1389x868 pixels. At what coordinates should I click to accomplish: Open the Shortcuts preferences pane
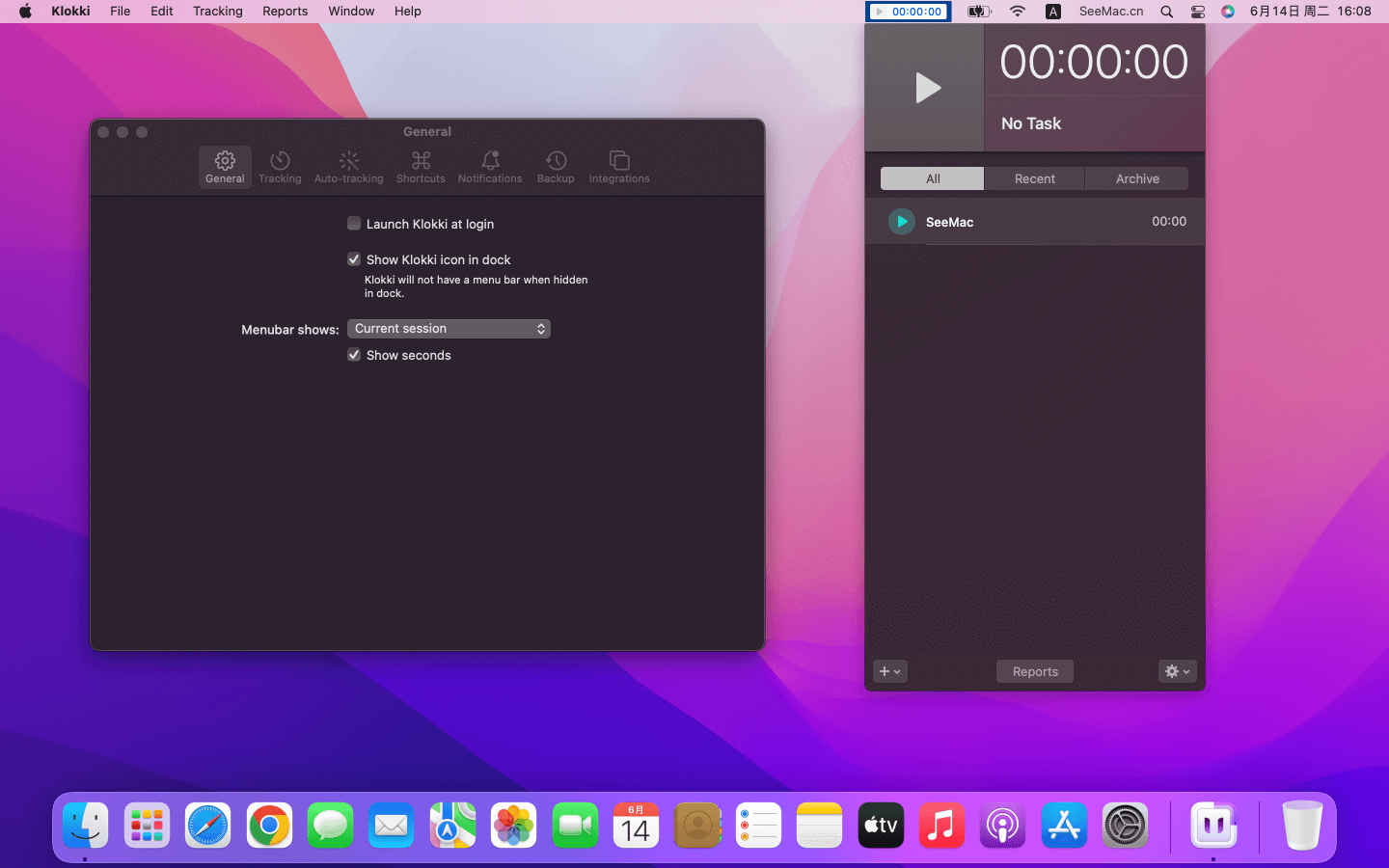click(421, 166)
